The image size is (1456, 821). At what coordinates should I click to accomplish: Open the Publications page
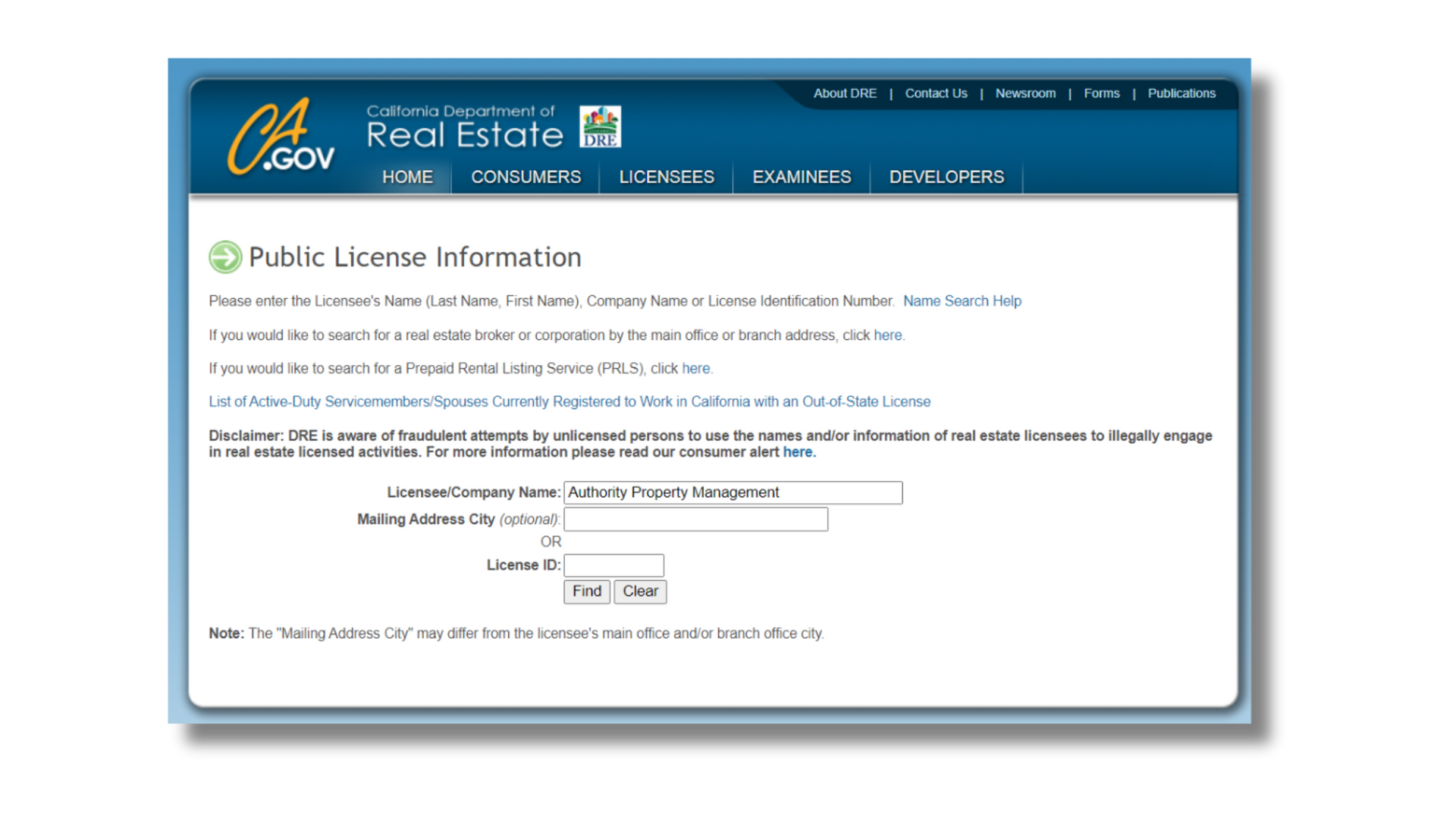point(1181,93)
